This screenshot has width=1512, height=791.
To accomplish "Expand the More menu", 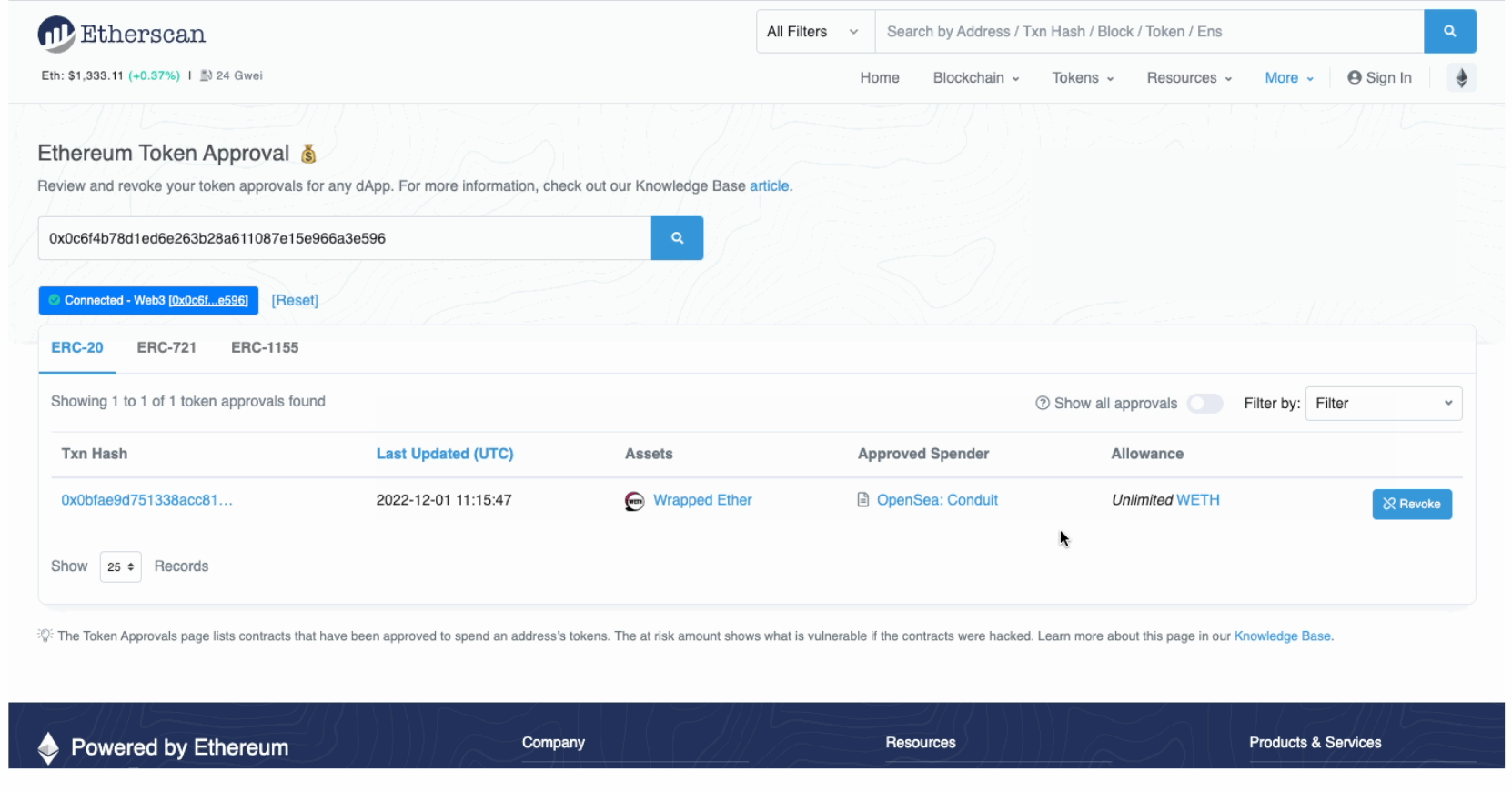I will coord(1289,78).
